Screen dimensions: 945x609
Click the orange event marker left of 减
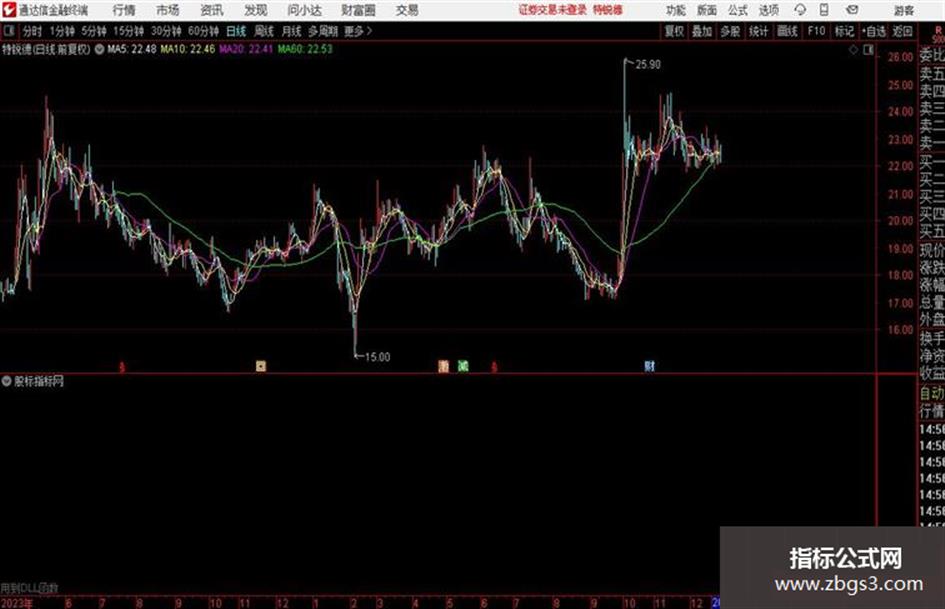point(444,366)
